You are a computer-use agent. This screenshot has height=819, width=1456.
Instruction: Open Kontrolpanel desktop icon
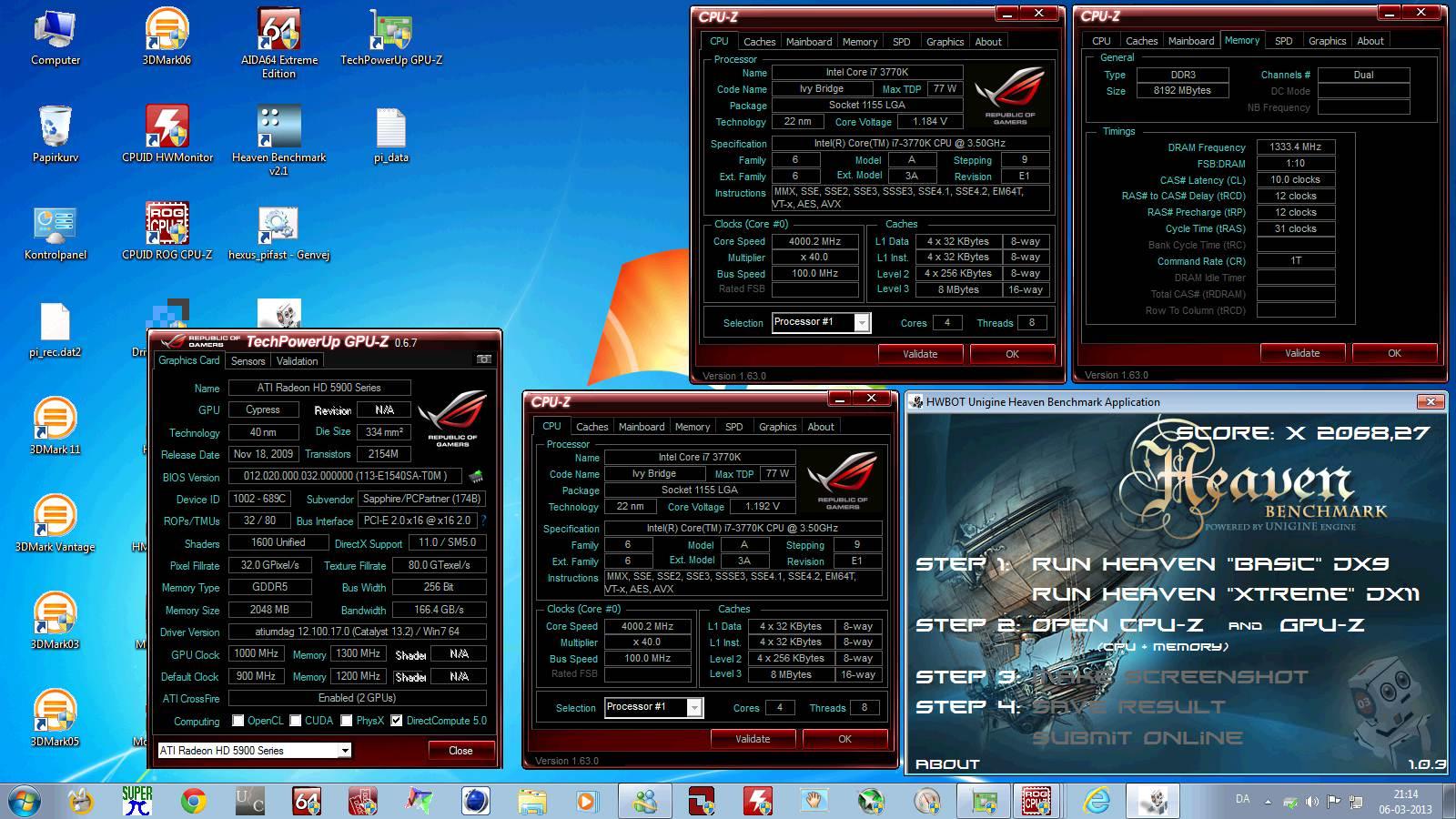(x=55, y=233)
